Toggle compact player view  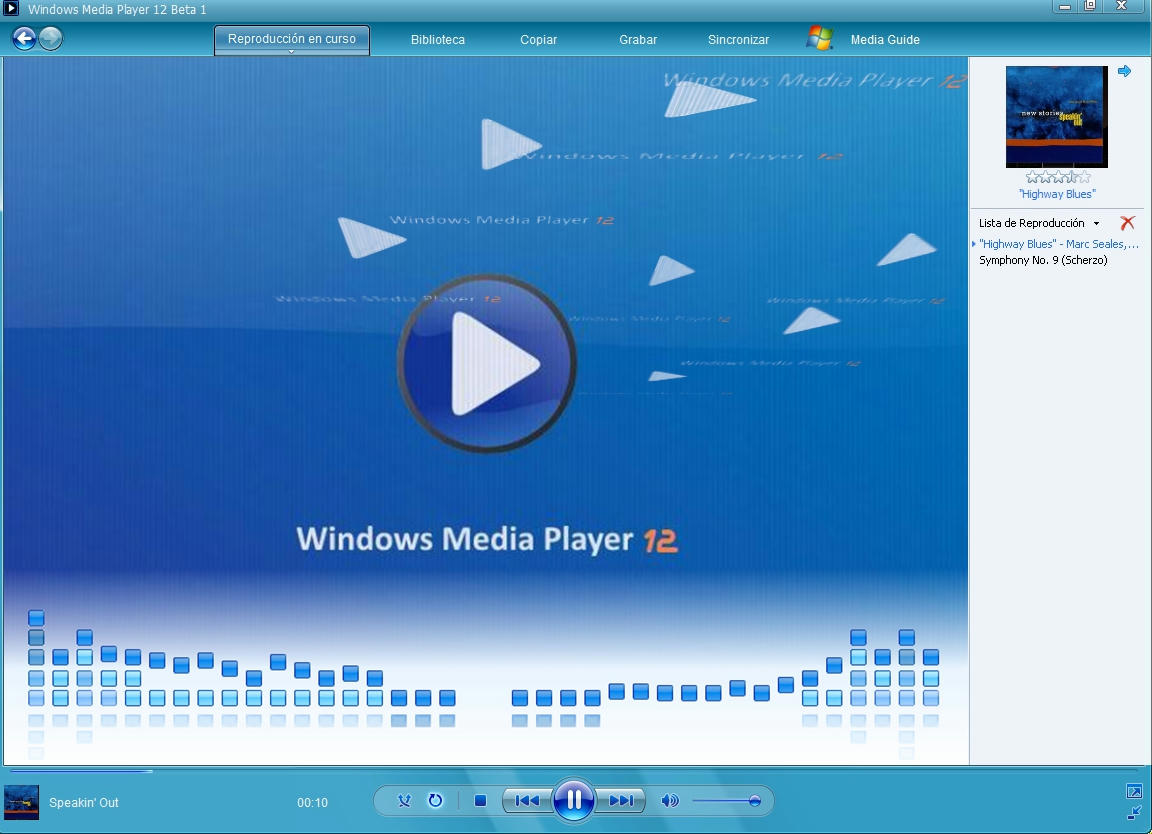click(x=1136, y=813)
